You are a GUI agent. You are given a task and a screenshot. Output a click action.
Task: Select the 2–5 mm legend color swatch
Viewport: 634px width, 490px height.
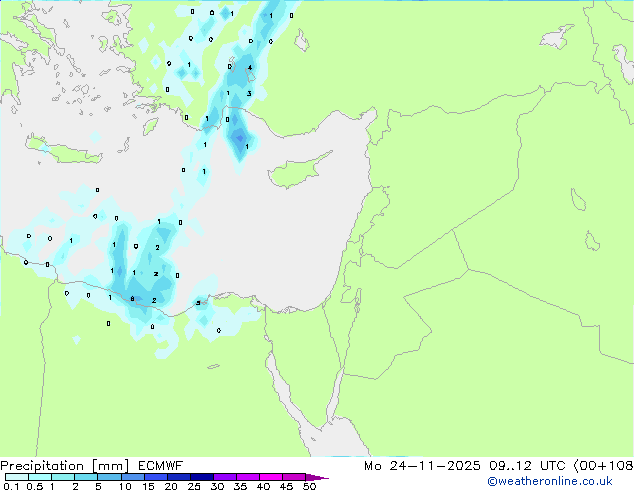86,477
